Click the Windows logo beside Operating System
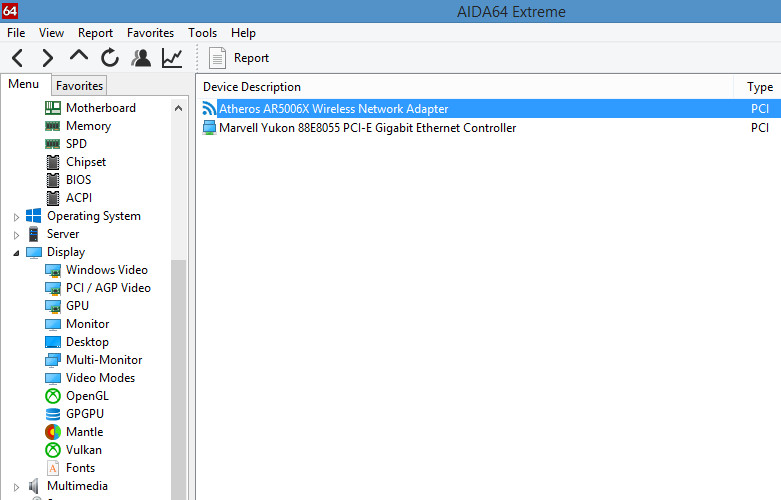Viewport: 781px width, 500px height. 33,216
